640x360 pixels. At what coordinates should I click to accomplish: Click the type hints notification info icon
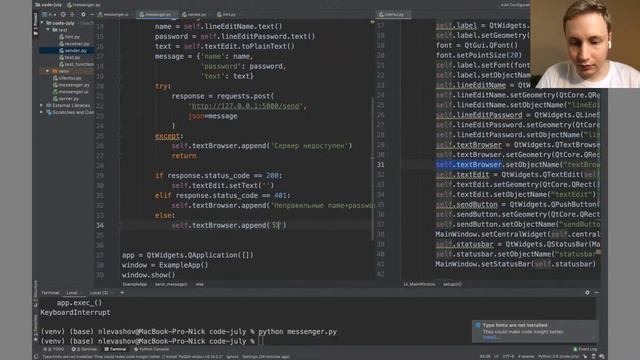pyautogui.click(x=478, y=325)
